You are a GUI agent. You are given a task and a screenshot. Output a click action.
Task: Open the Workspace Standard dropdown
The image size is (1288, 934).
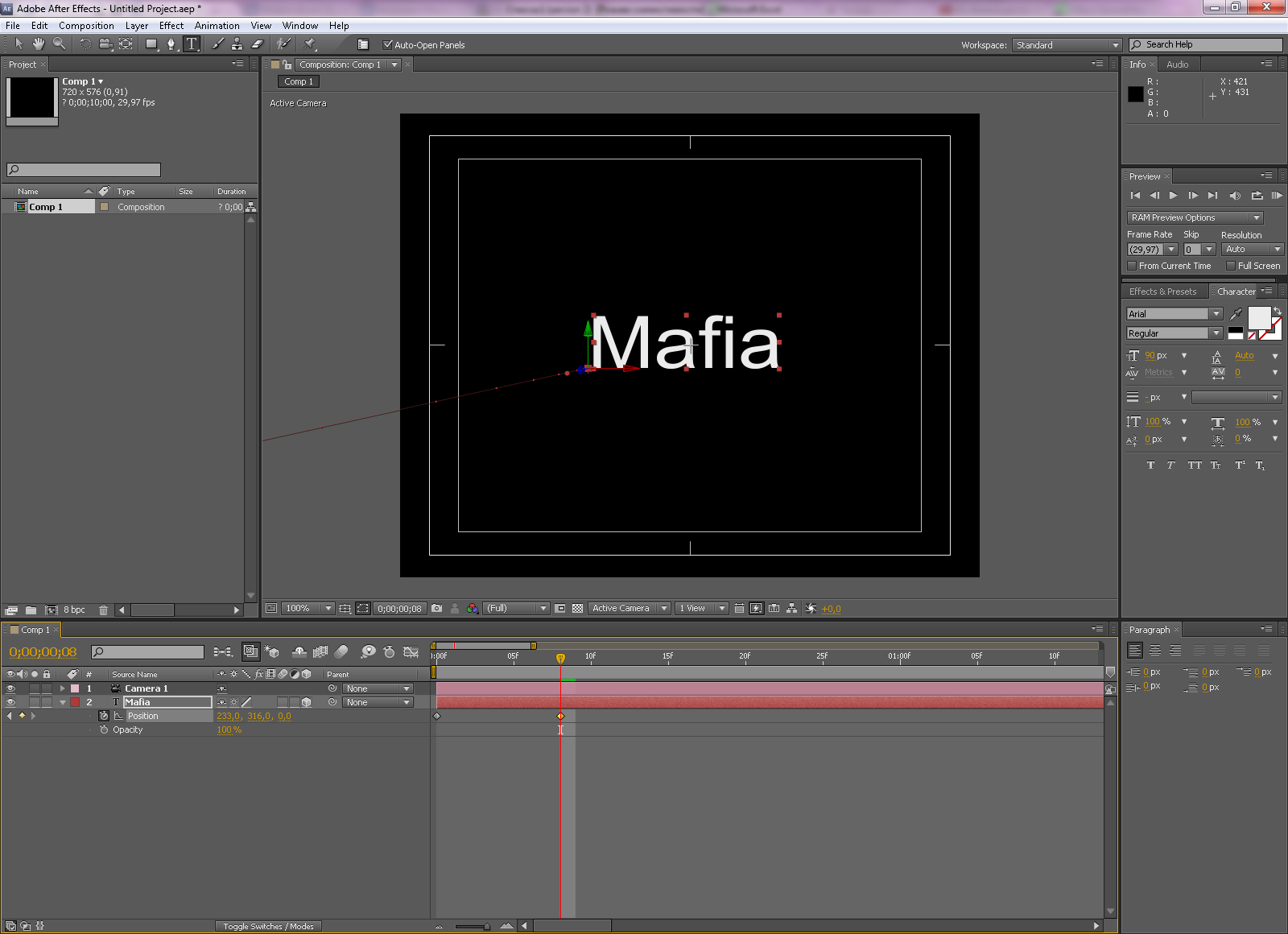pos(1067,45)
